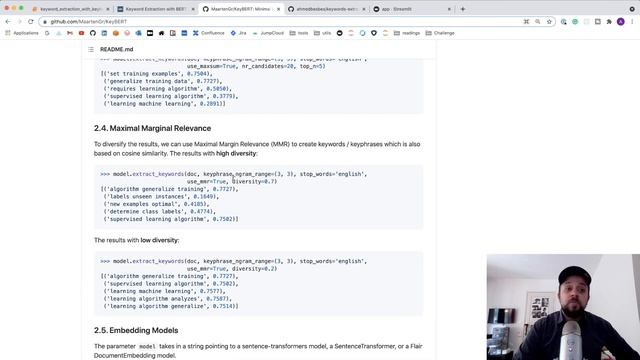The width and height of the screenshot is (640, 360).
Task: Open the readings bookmarks folder
Action: [407, 33]
